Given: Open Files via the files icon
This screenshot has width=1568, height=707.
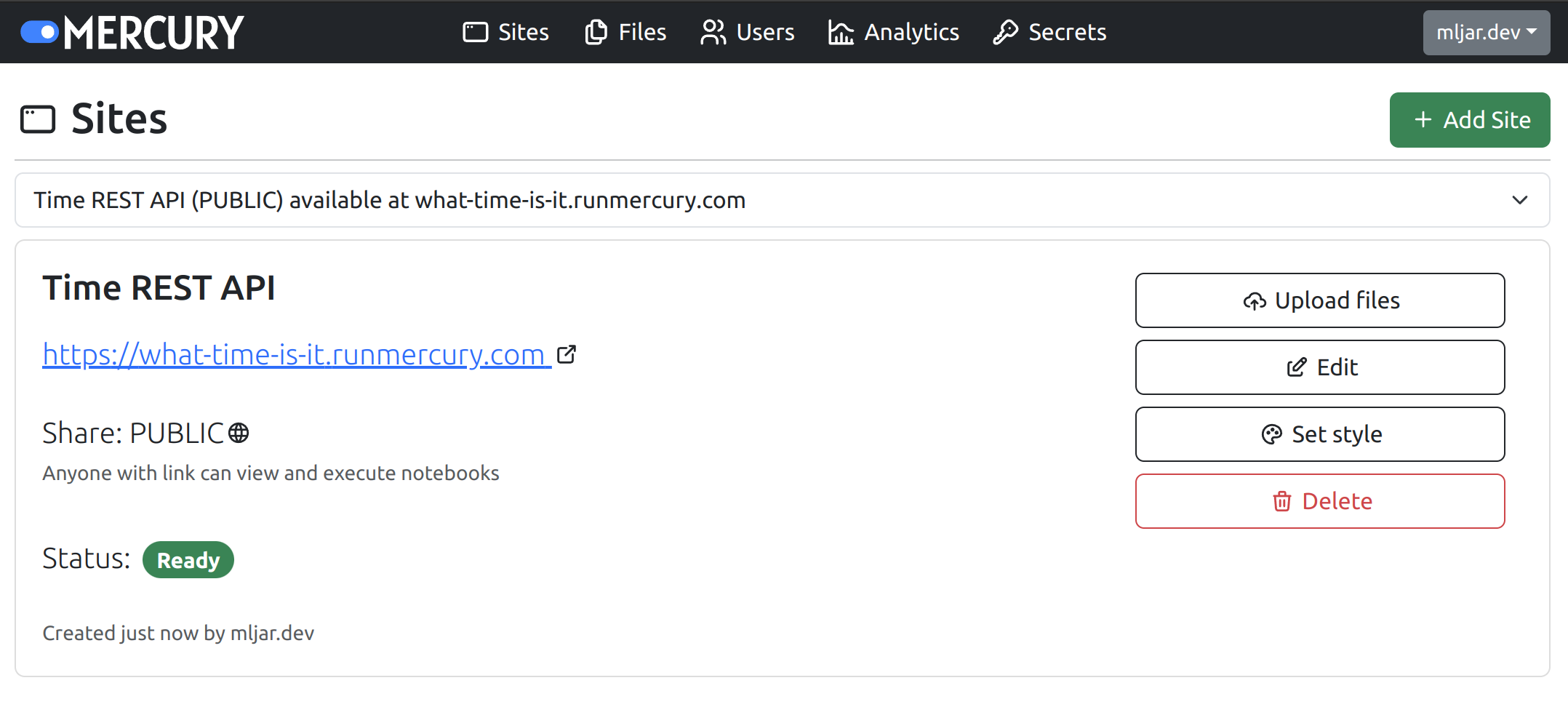Looking at the screenshot, I should pyautogui.click(x=595, y=32).
